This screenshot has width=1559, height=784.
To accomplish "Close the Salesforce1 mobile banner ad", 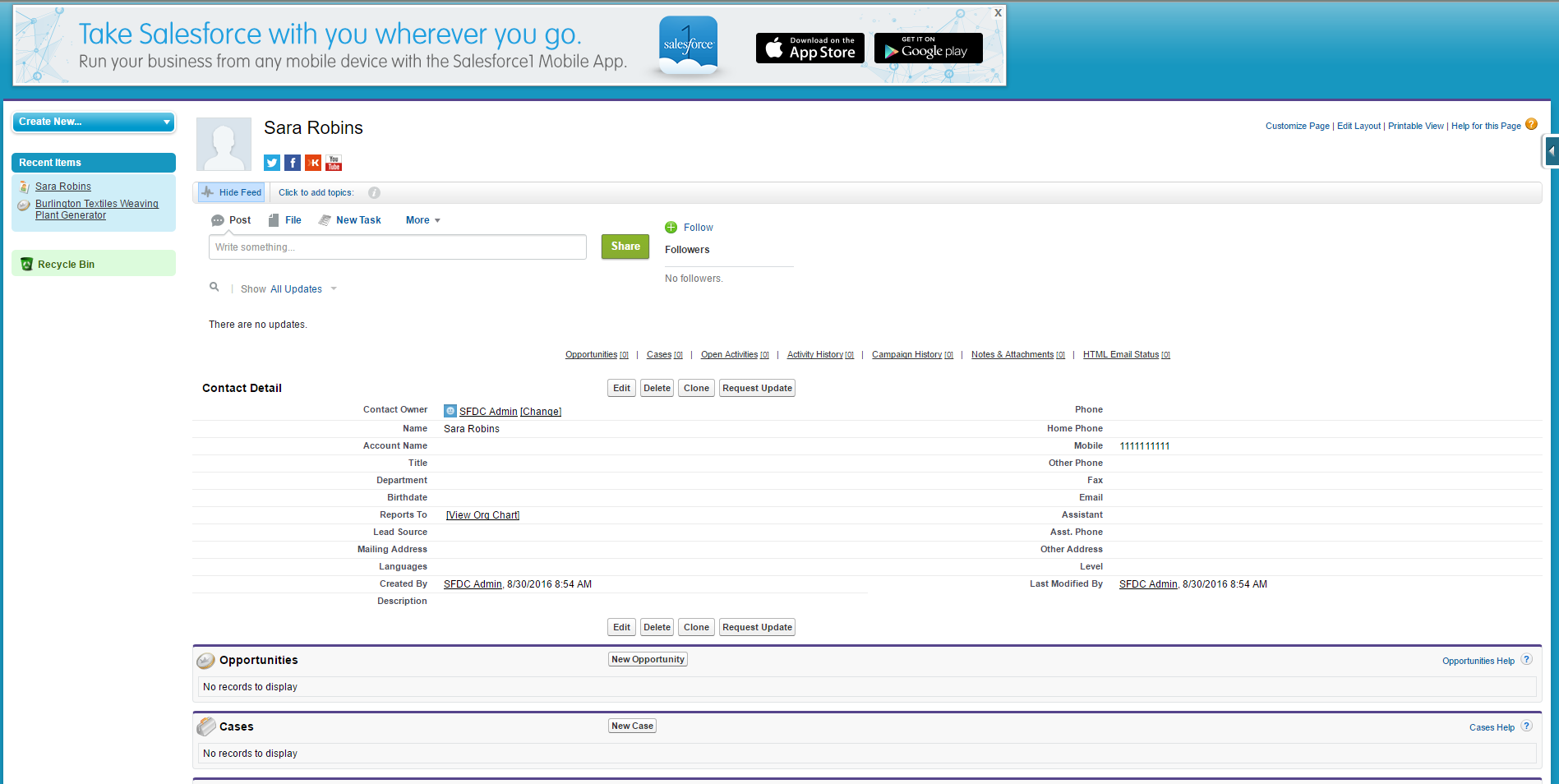I will click(998, 12).
